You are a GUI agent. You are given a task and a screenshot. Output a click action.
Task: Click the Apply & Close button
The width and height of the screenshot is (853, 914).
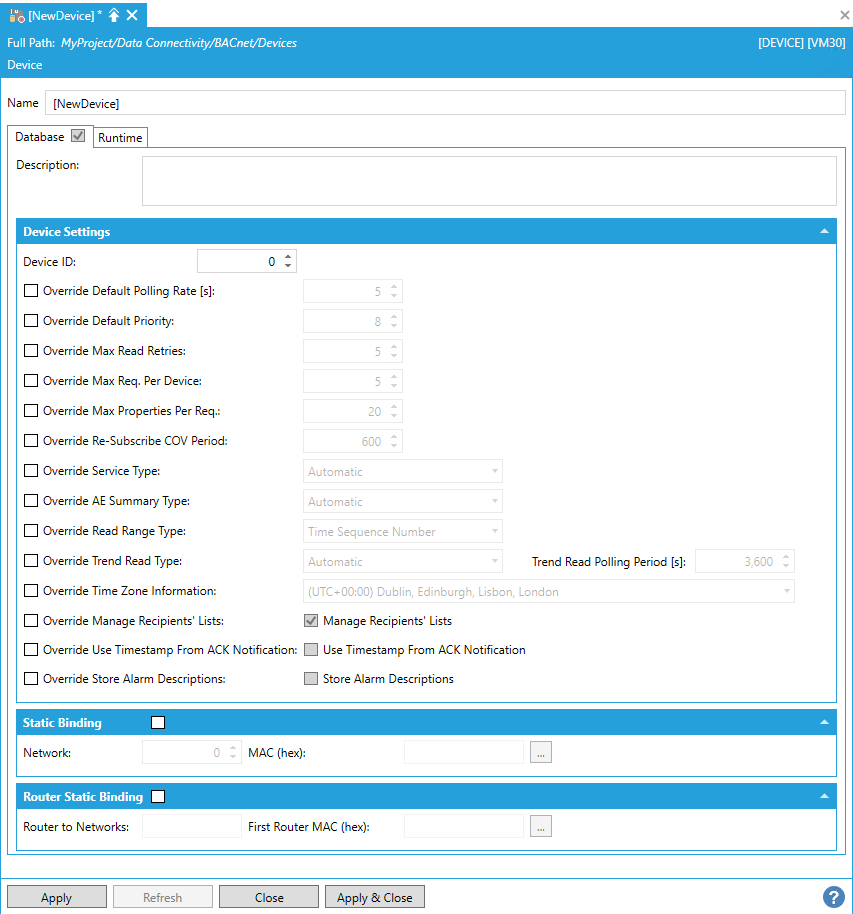375,897
